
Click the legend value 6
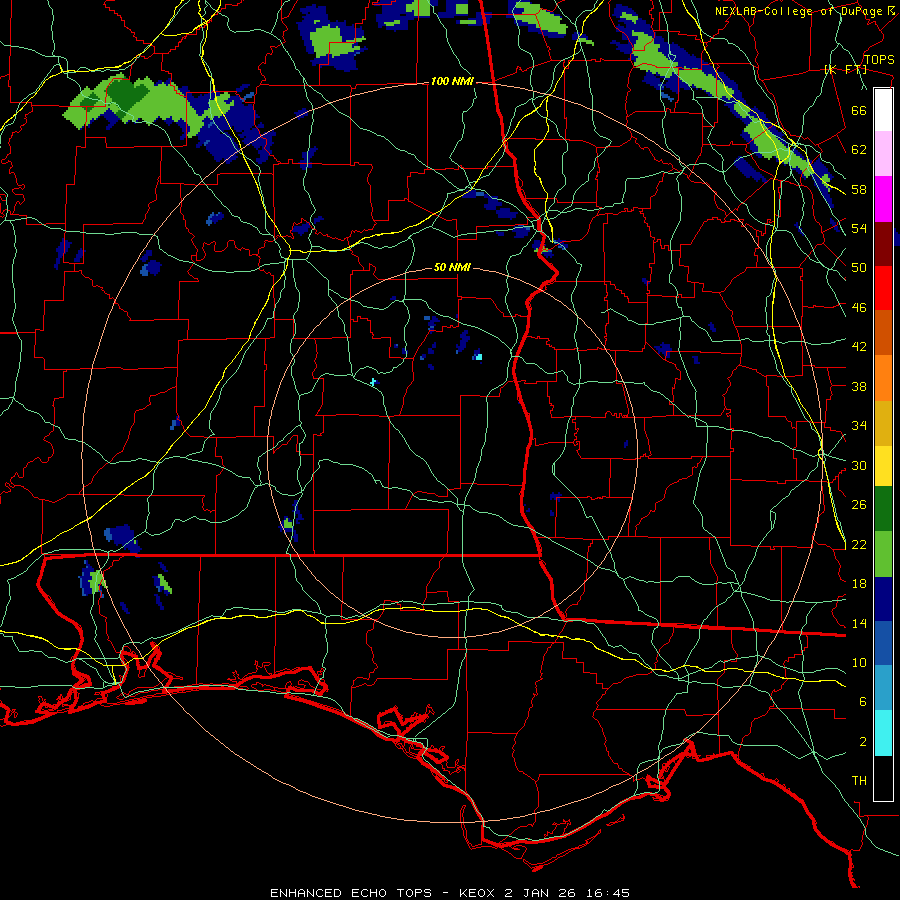(x=863, y=702)
